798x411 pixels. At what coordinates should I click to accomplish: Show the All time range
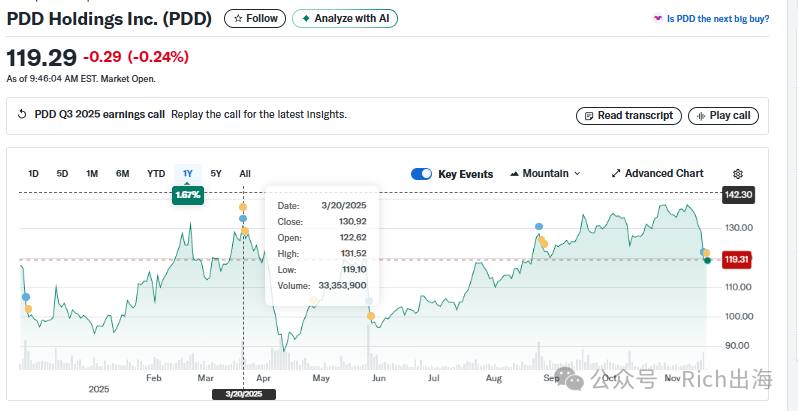pos(245,173)
